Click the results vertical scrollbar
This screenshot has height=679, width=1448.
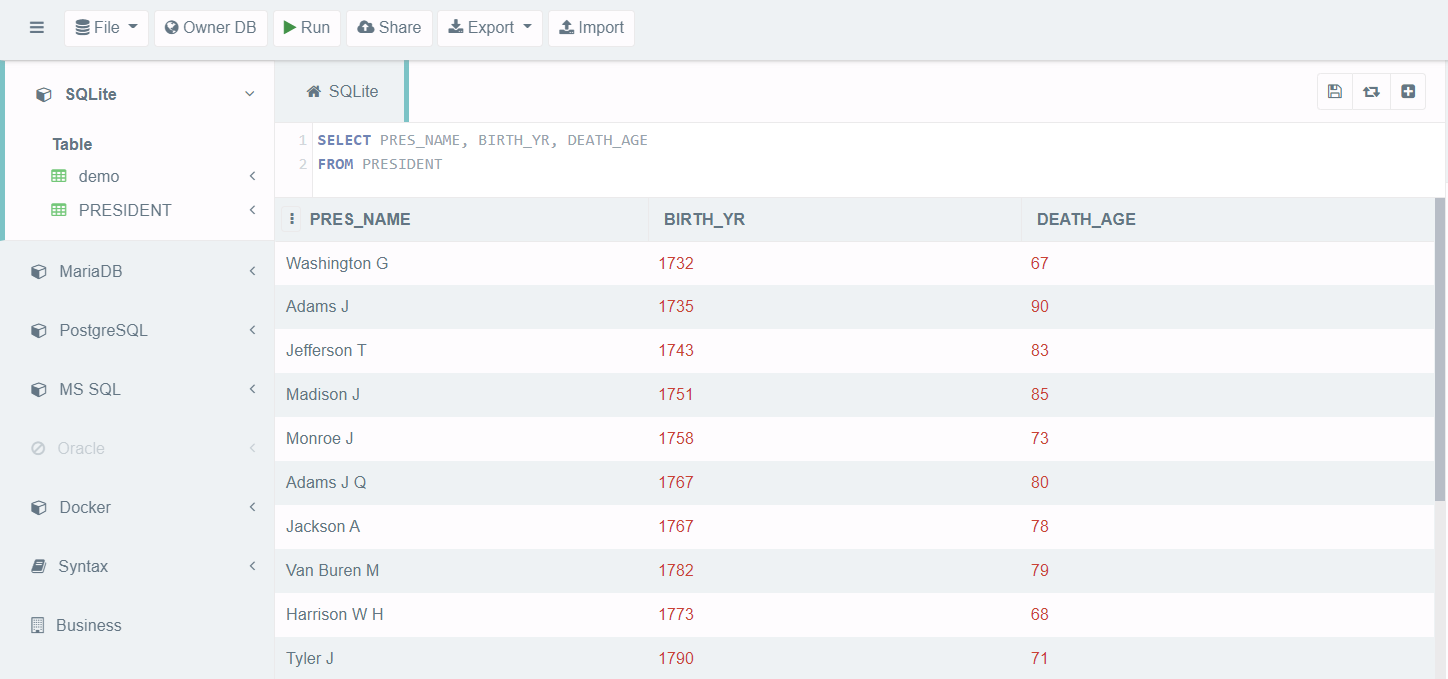click(x=1439, y=350)
